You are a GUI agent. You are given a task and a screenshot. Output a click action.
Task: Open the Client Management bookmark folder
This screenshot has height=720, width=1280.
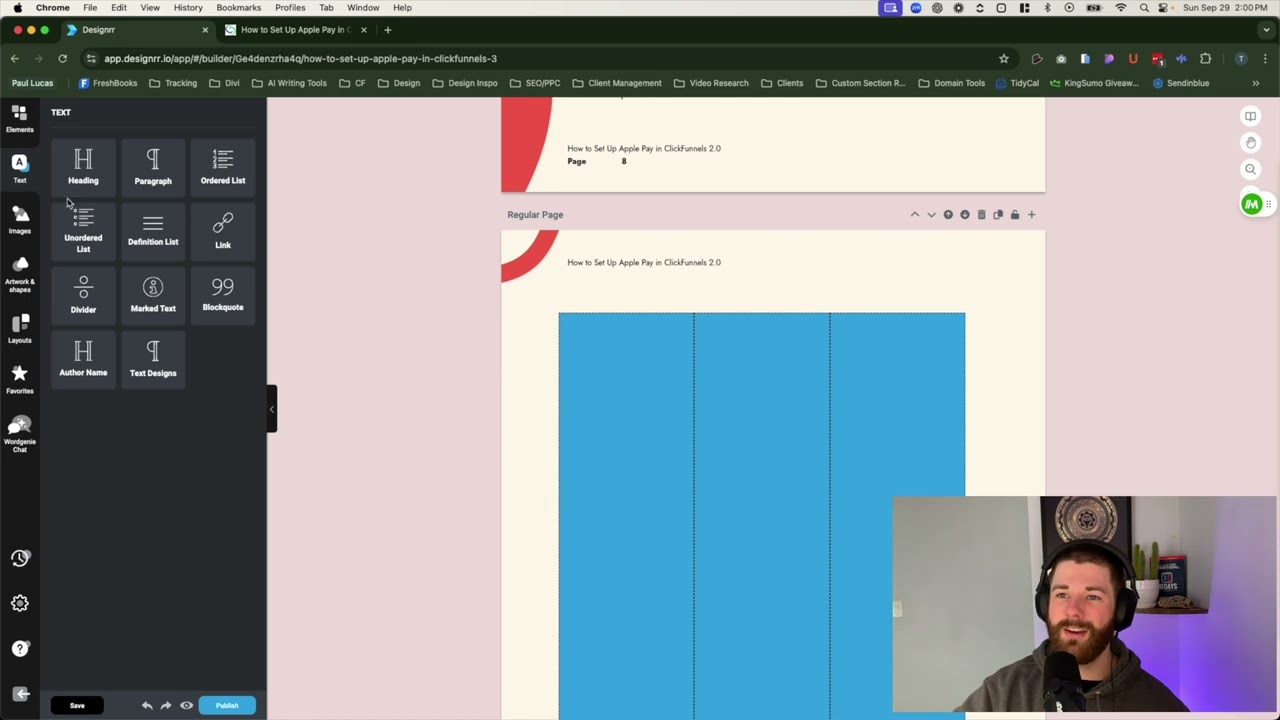[617, 83]
